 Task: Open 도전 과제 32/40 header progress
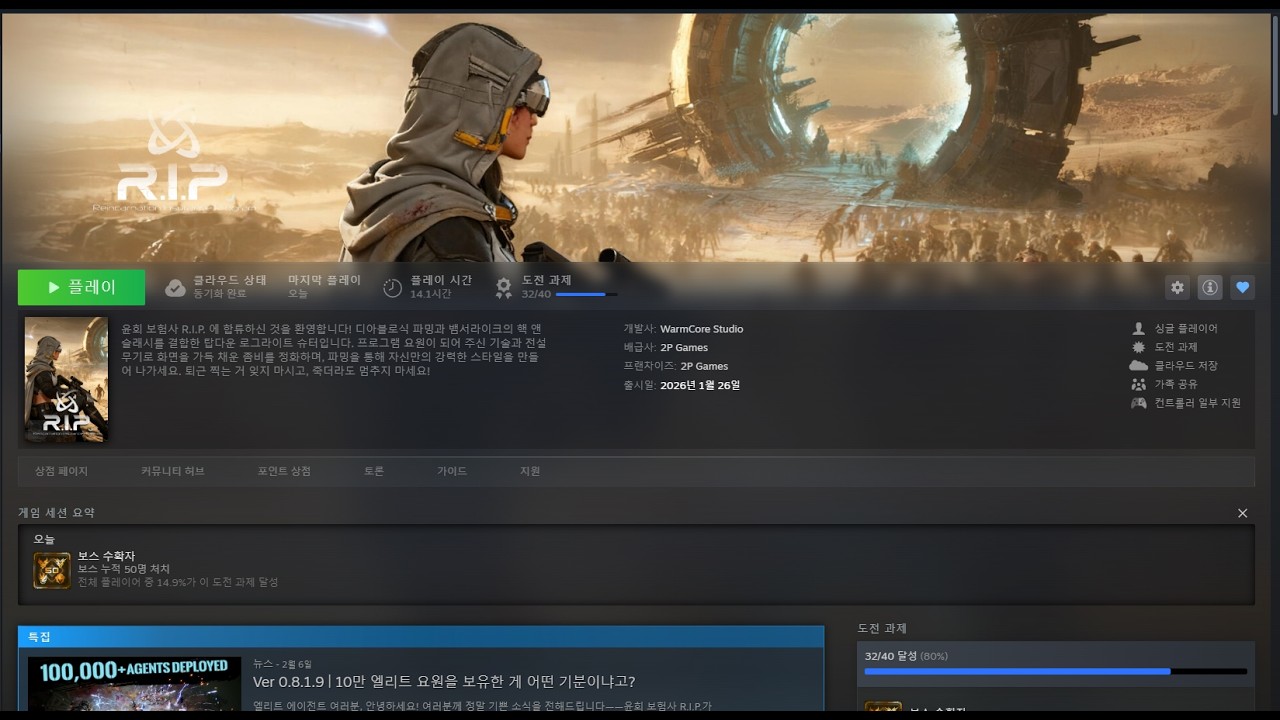point(569,287)
